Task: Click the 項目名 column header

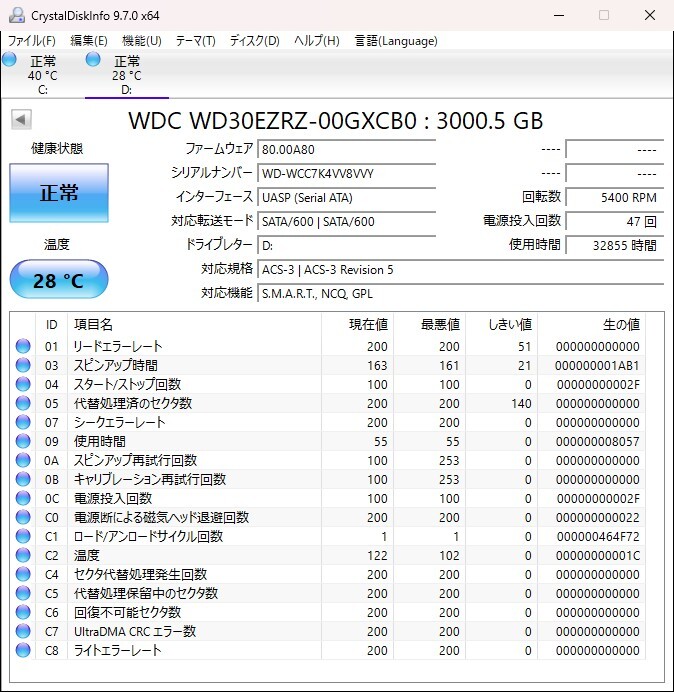Action: [194, 325]
